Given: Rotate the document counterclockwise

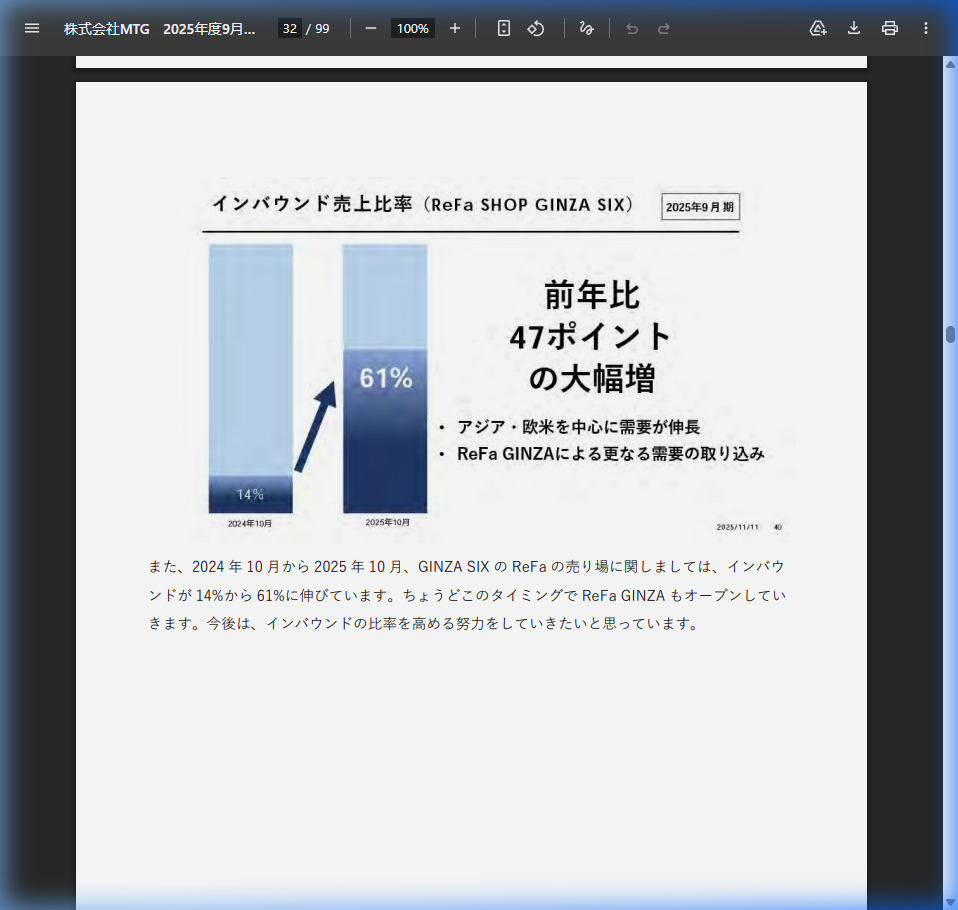Looking at the screenshot, I should [536, 28].
